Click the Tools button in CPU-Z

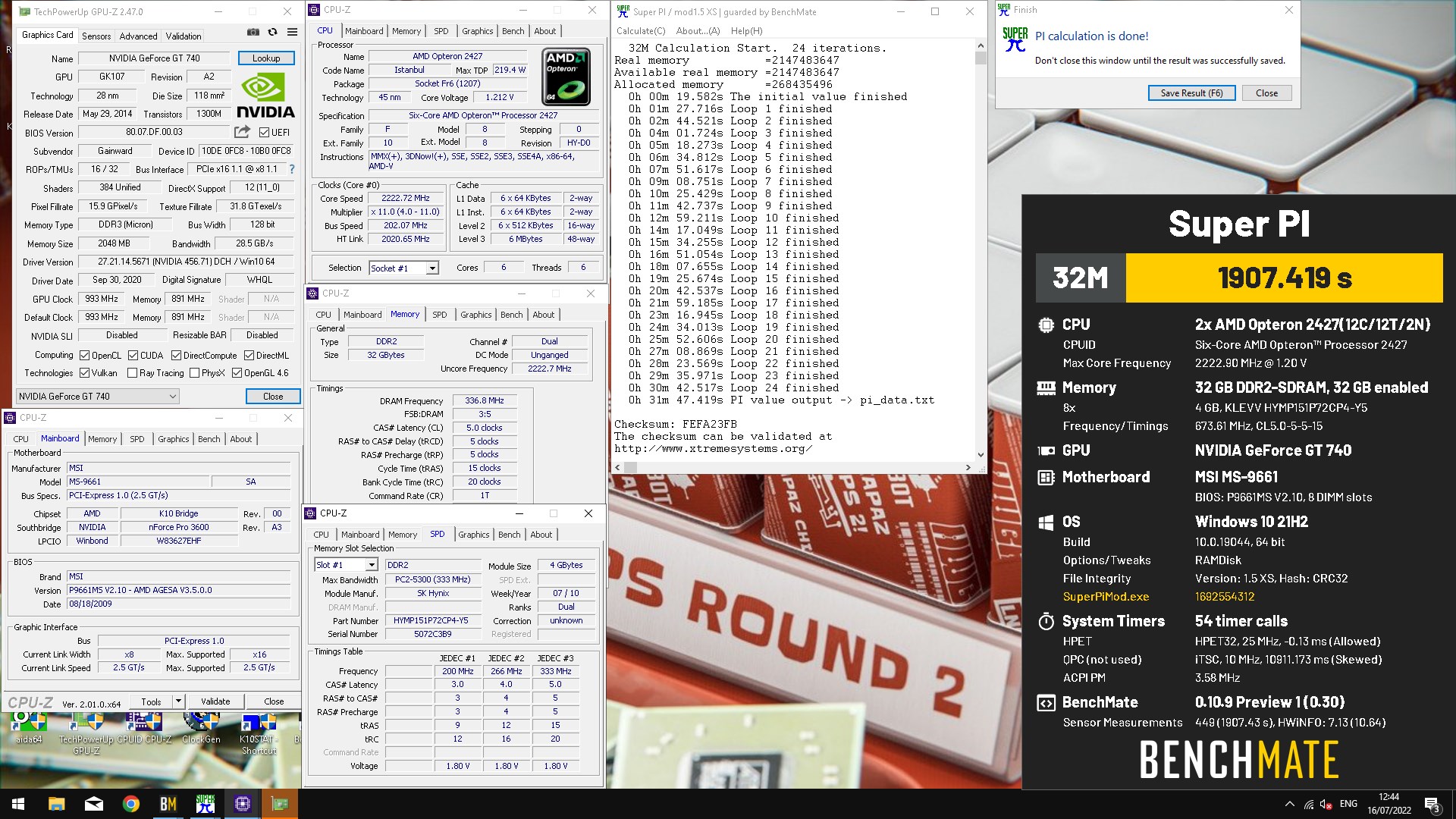(151, 701)
